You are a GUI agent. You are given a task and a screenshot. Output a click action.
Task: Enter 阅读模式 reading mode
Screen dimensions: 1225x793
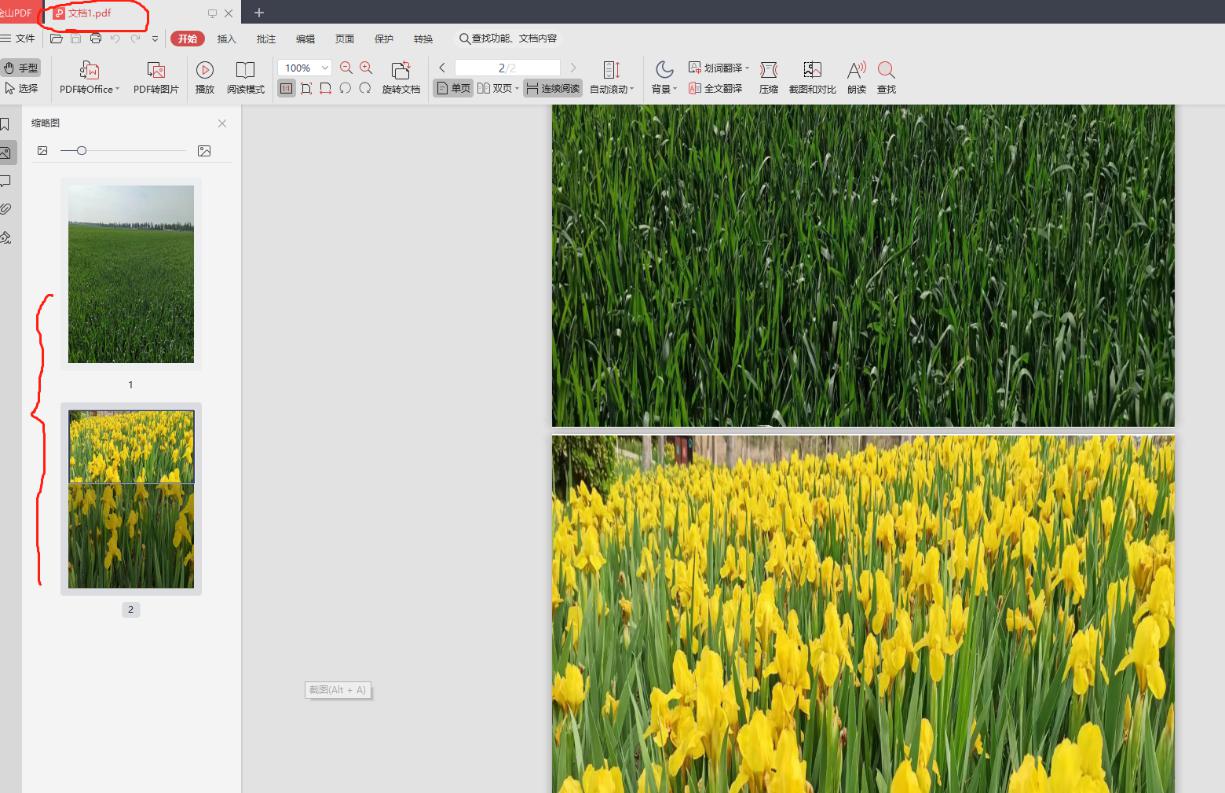click(245, 78)
